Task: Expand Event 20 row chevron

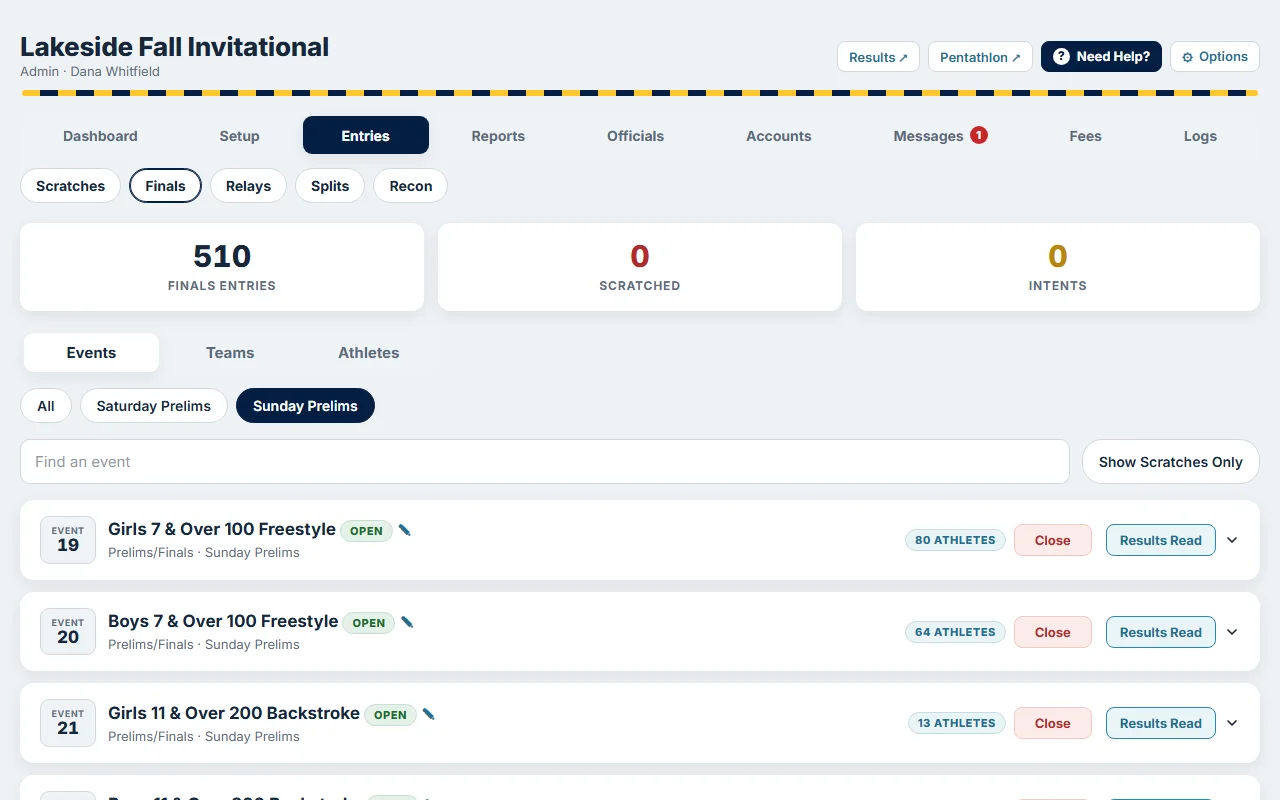Action: click(x=1232, y=632)
